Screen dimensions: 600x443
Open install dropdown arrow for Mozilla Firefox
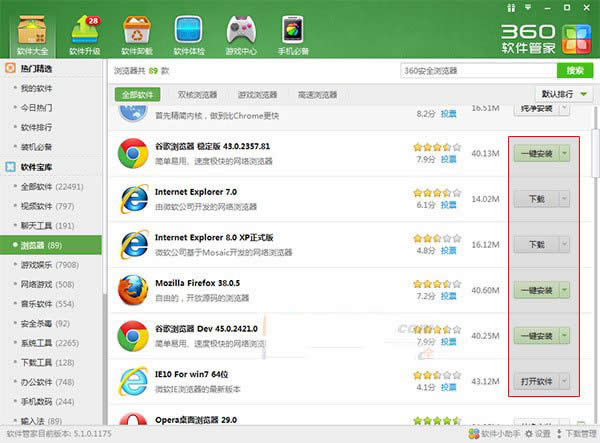(565, 291)
